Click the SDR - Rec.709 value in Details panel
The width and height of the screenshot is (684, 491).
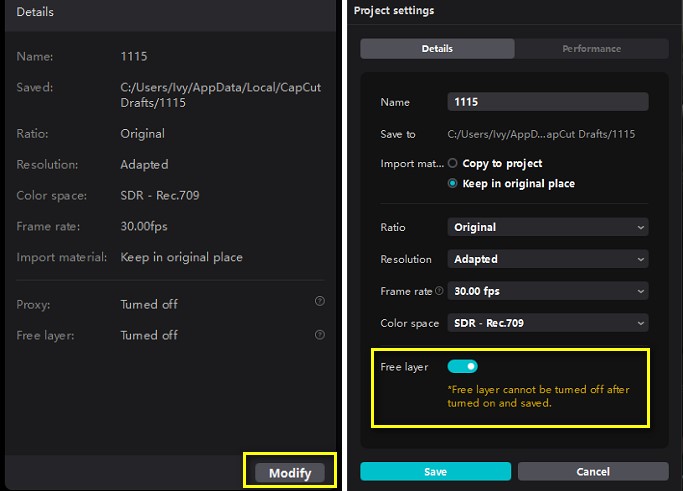(x=160, y=195)
